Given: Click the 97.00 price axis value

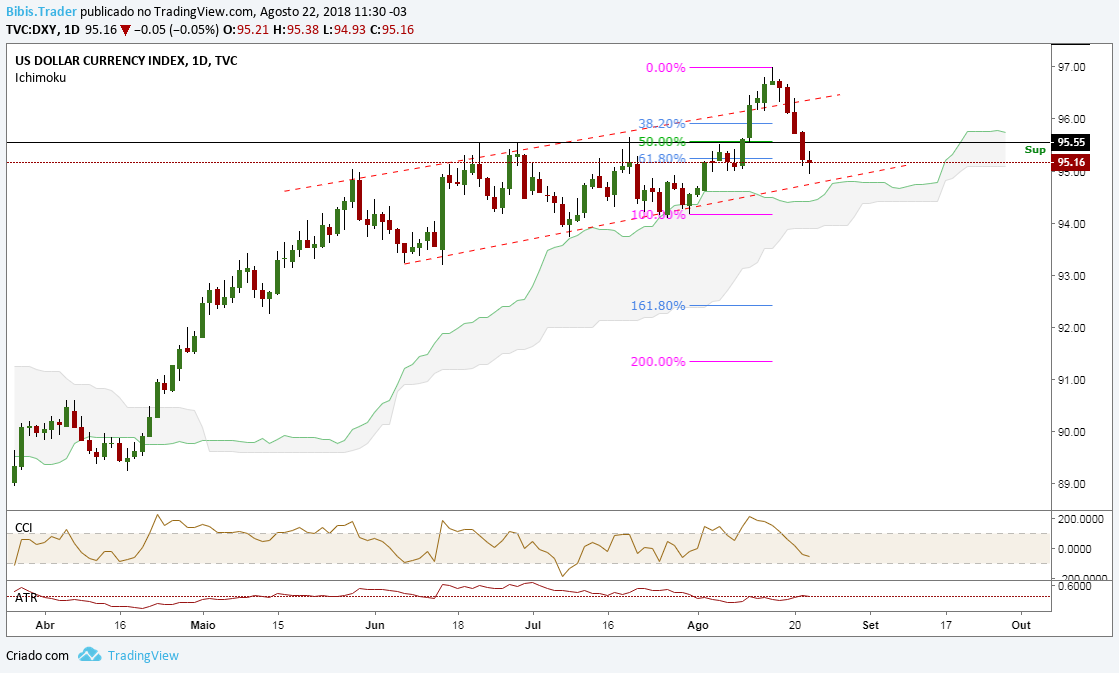Looking at the screenshot, I should (1071, 67).
